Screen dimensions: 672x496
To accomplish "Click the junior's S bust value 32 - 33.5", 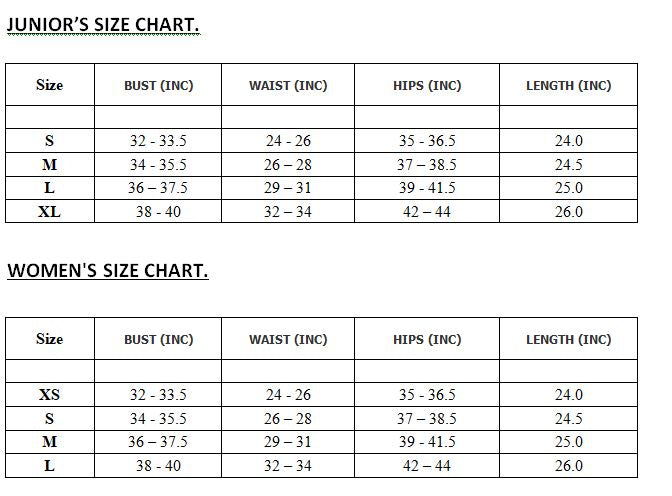I will click(x=158, y=141).
